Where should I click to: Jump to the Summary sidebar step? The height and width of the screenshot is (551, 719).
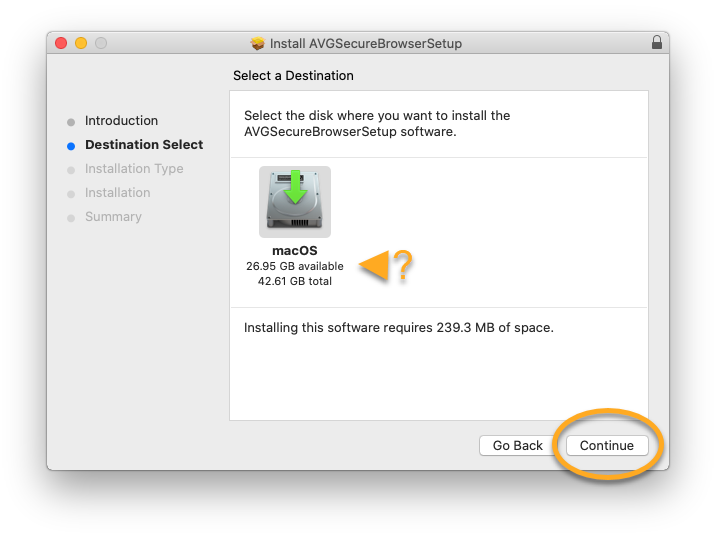tap(113, 217)
